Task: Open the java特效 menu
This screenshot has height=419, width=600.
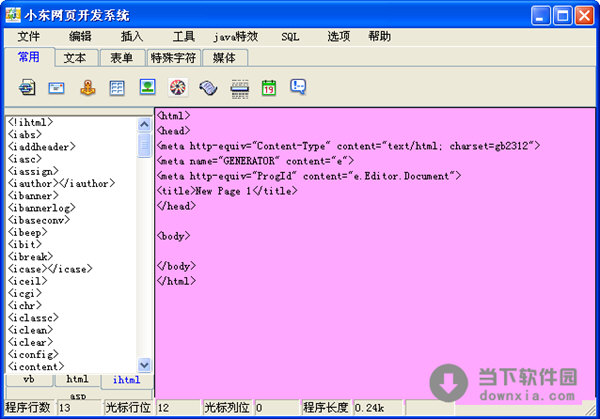Action: 236,37
